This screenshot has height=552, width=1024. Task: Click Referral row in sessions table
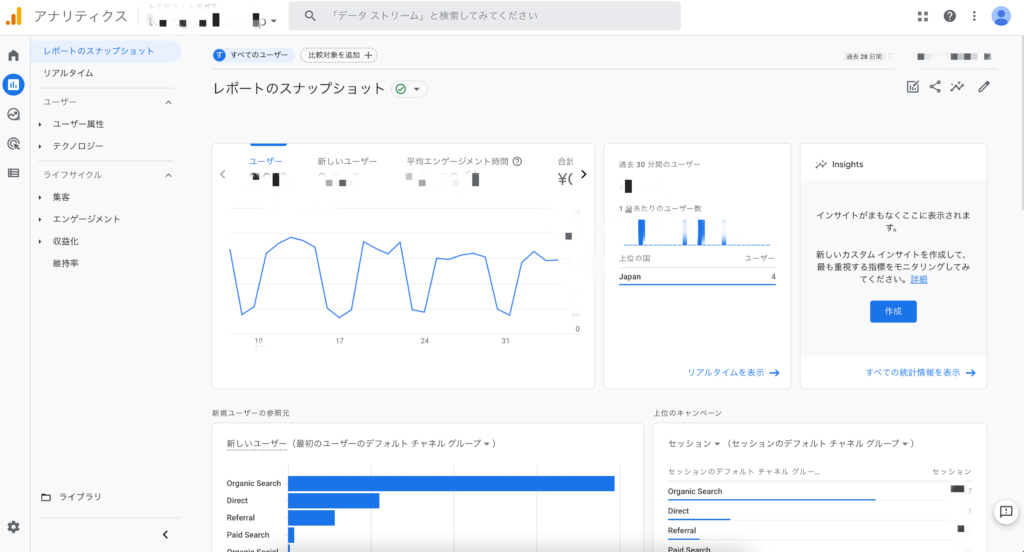(x=819, y=530)
